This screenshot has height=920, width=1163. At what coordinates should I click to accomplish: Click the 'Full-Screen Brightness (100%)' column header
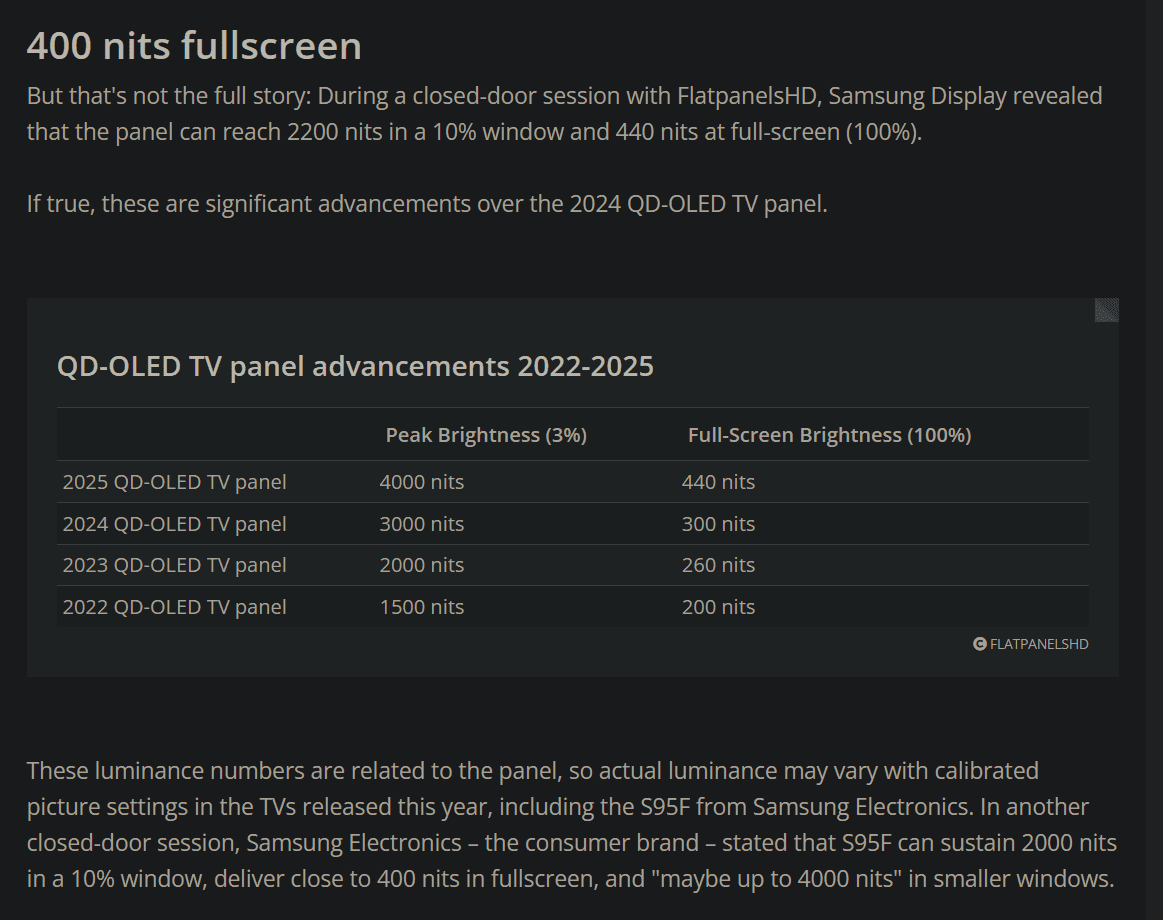click(x=829, y=435)
